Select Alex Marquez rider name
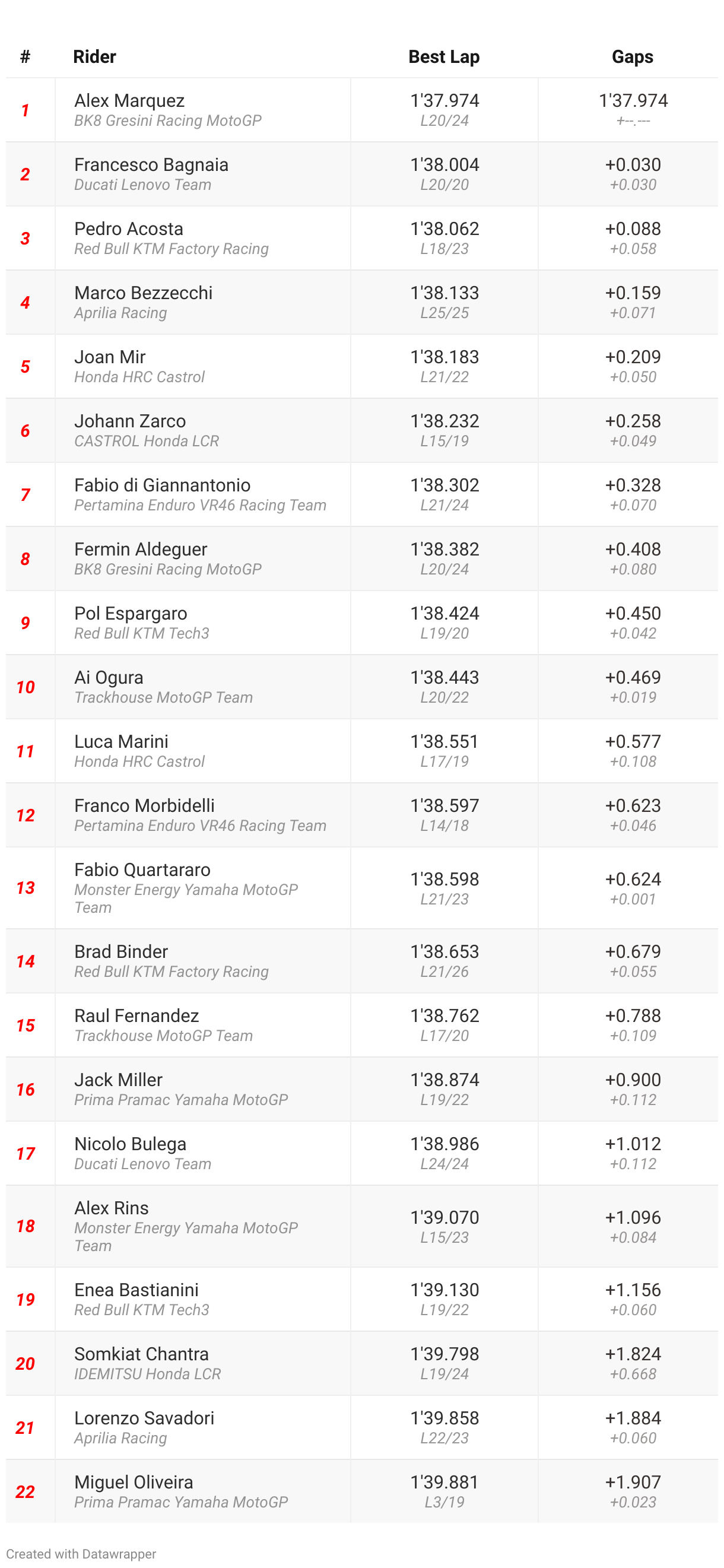The image size is (724, 1568). [129, 100]
